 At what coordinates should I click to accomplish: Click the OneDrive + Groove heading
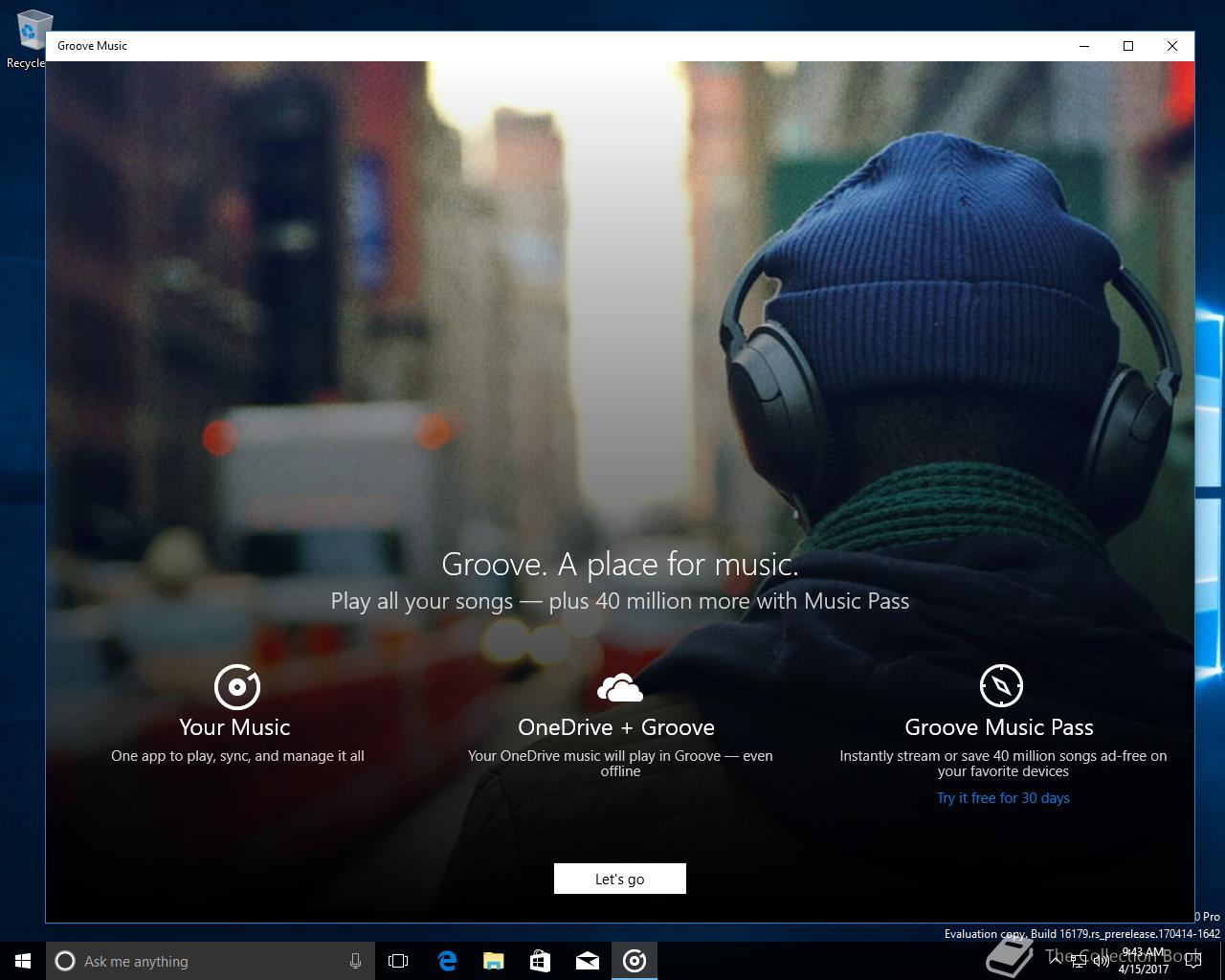click(x=616, y=727)
